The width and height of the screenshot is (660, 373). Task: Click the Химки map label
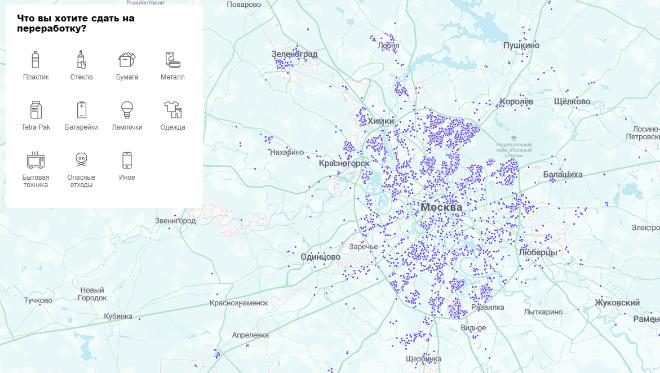[x=381, y=121]
